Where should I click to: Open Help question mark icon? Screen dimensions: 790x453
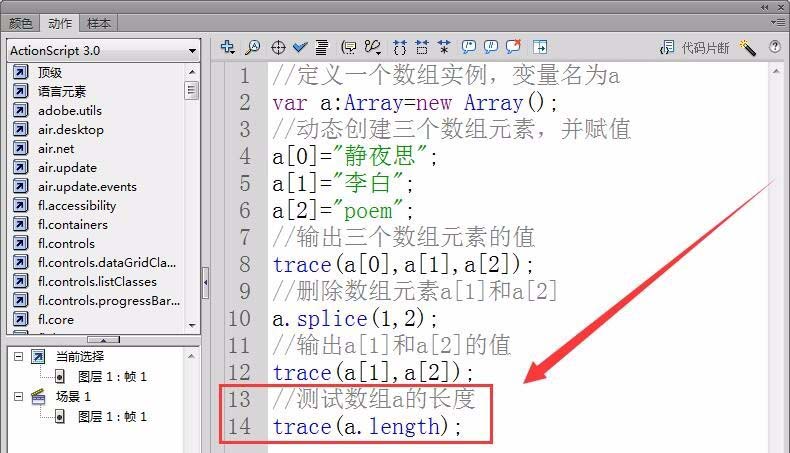(775, 47)
